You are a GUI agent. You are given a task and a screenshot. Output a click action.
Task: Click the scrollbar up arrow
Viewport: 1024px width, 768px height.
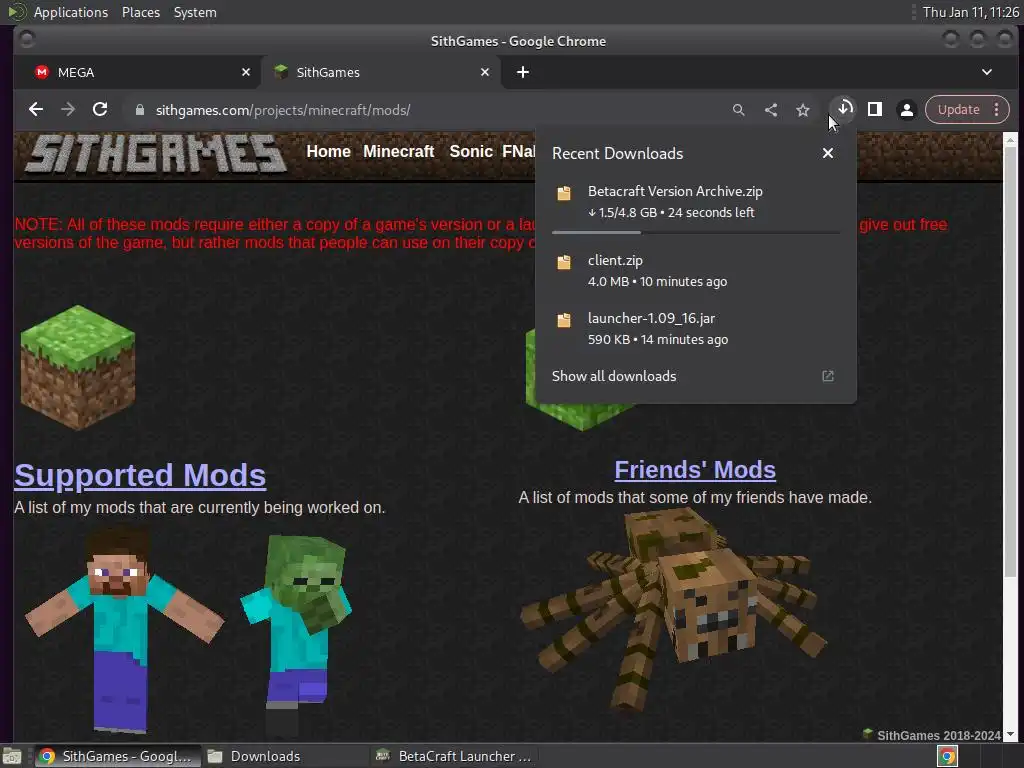(x=1010, y=139)
